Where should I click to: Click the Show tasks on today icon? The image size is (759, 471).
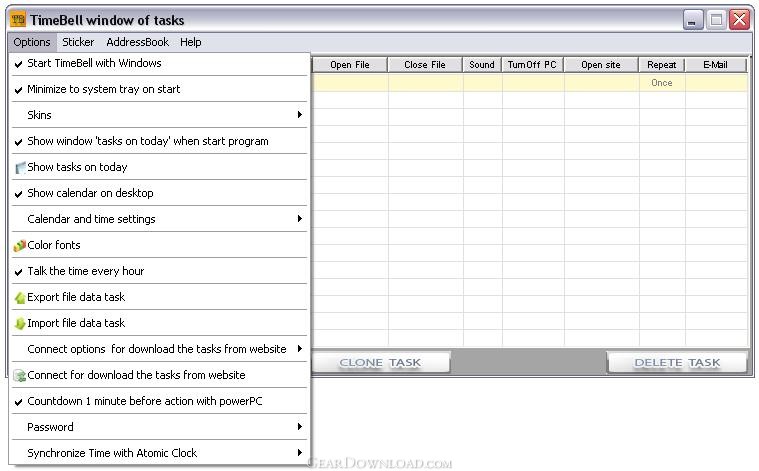click(20, 167)
